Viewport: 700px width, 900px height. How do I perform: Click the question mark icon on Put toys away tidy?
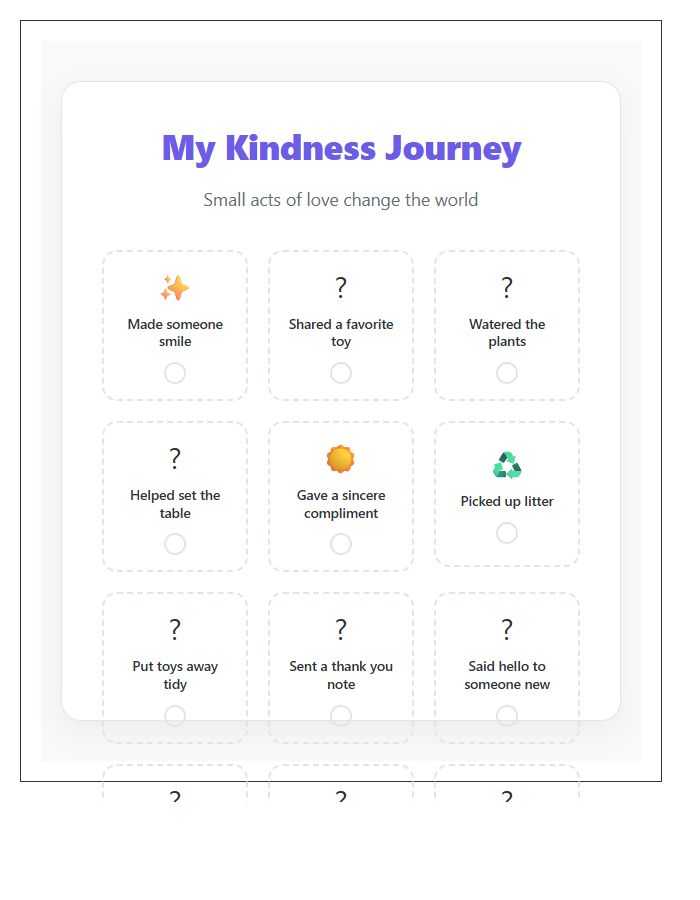175,629
